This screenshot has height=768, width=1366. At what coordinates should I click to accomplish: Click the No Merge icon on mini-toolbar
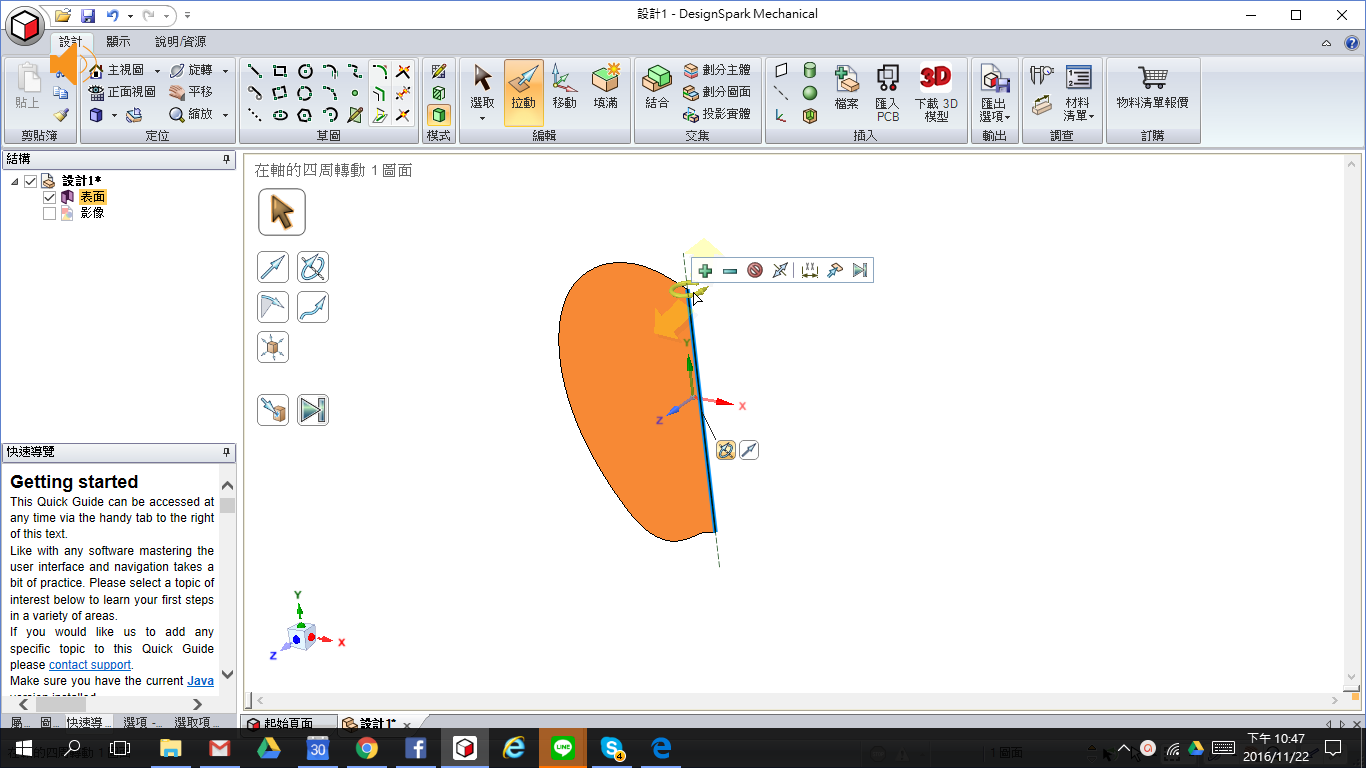pyautogui.click(x=755, y=270)
